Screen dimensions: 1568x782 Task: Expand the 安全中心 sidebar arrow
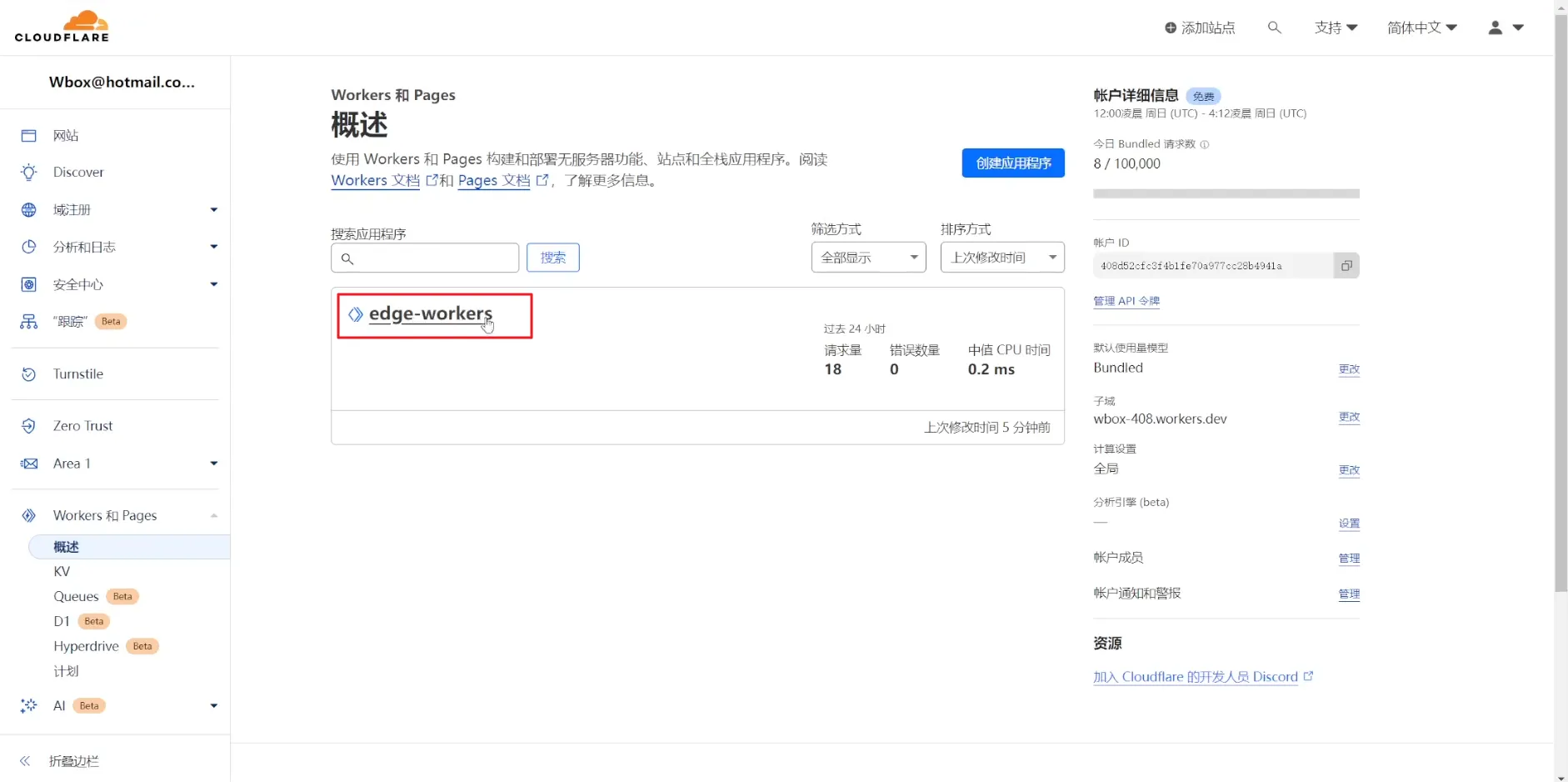pyautogui.click(x=214, y=284)
